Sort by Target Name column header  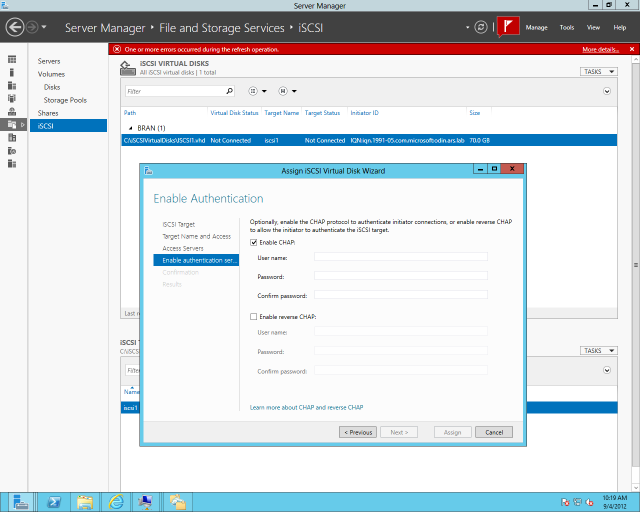coord(282,113)
